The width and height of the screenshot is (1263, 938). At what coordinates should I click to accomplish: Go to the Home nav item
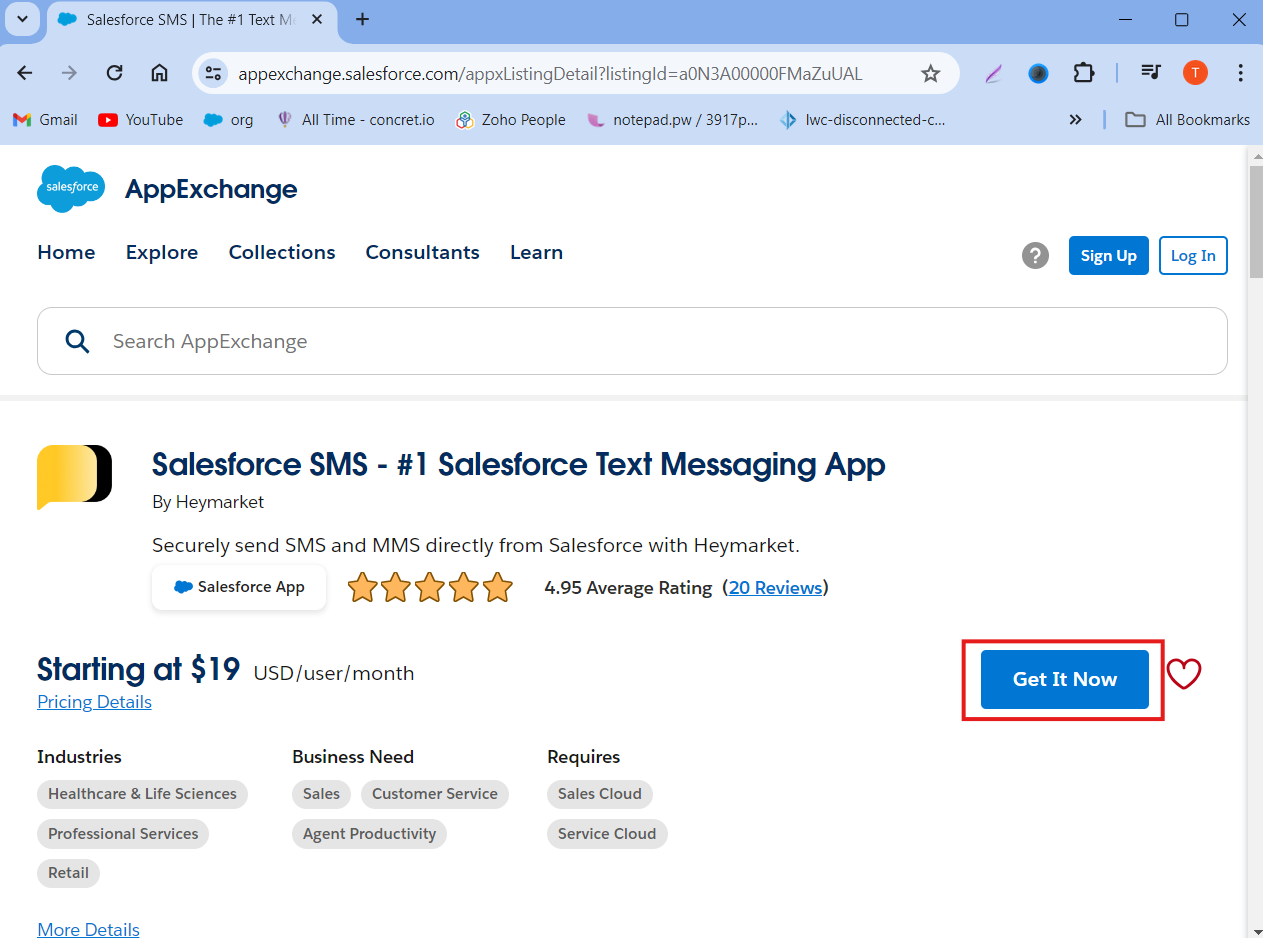(66, 252)
